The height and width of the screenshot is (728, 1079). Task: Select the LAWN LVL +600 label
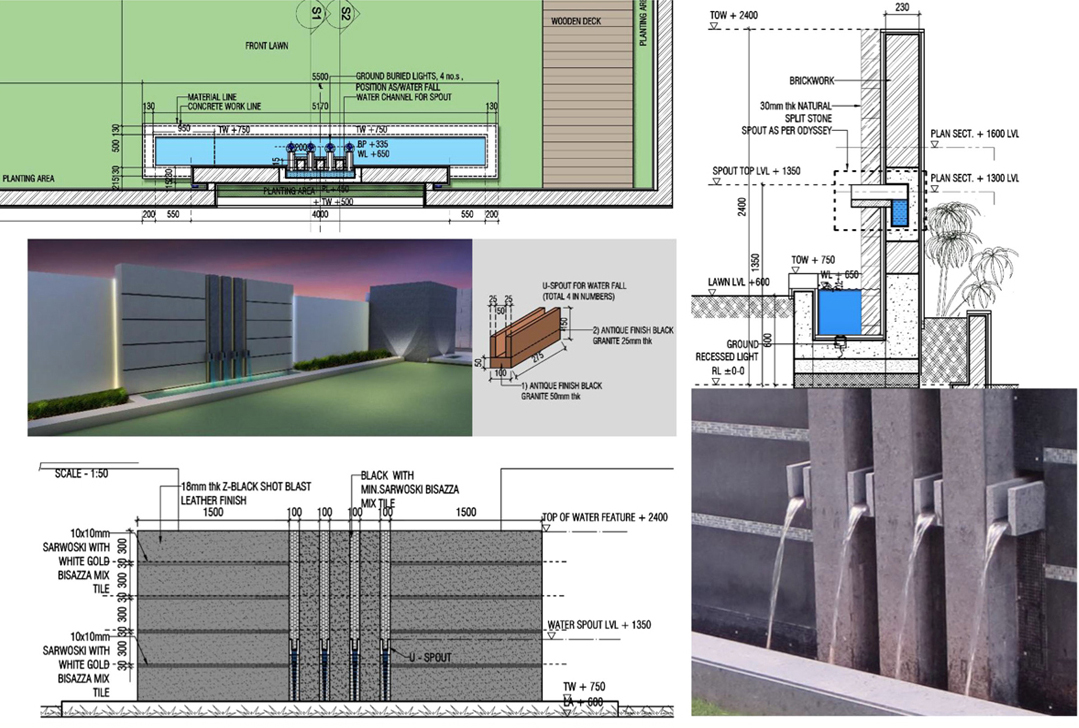(739, 282)
